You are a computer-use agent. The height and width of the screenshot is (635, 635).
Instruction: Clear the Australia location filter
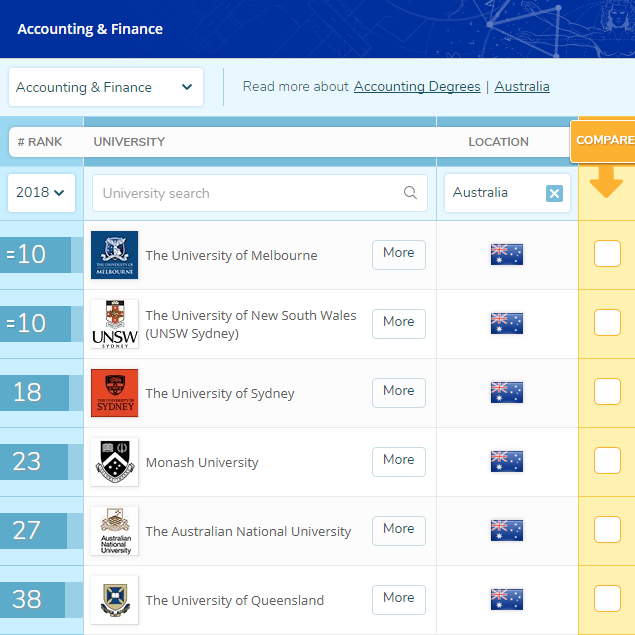pos(554,193)
